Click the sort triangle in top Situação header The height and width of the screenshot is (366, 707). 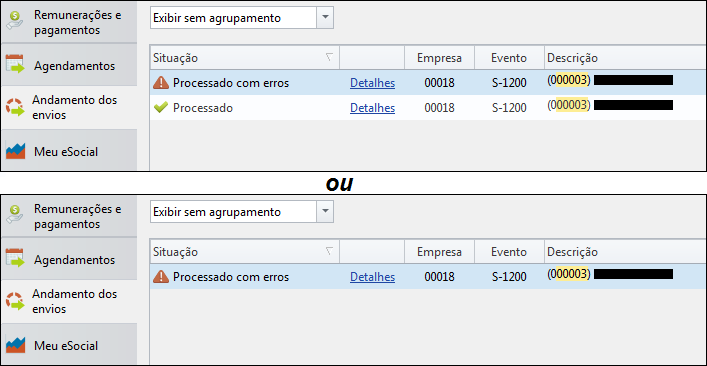(x=329, y=57)
